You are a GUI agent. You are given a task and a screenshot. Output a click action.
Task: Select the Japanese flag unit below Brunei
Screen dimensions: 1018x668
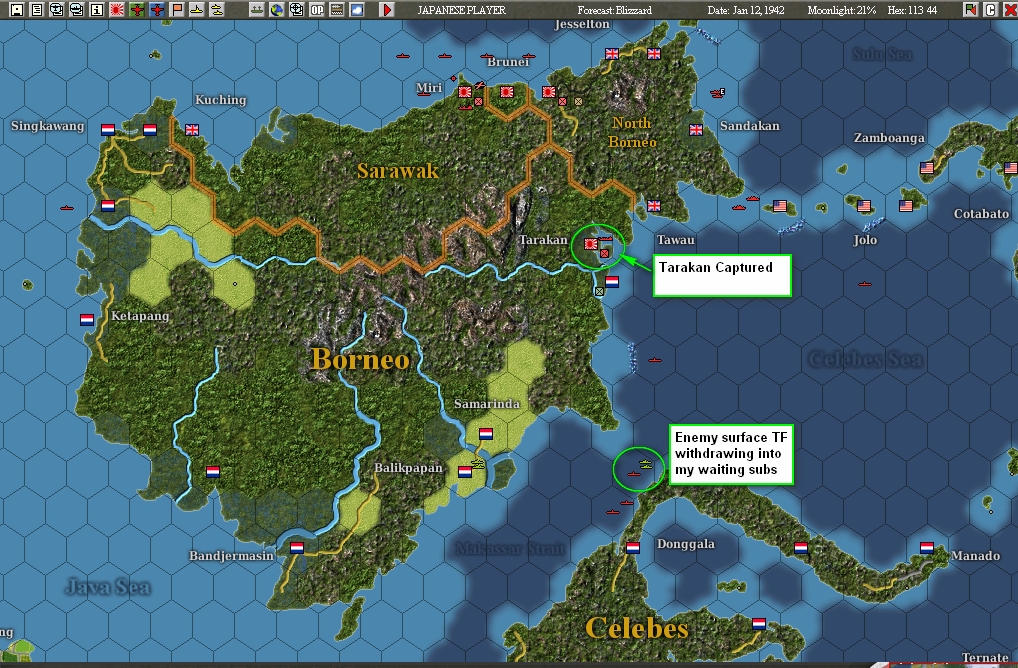pyautogui.click(x=507, y=92)
